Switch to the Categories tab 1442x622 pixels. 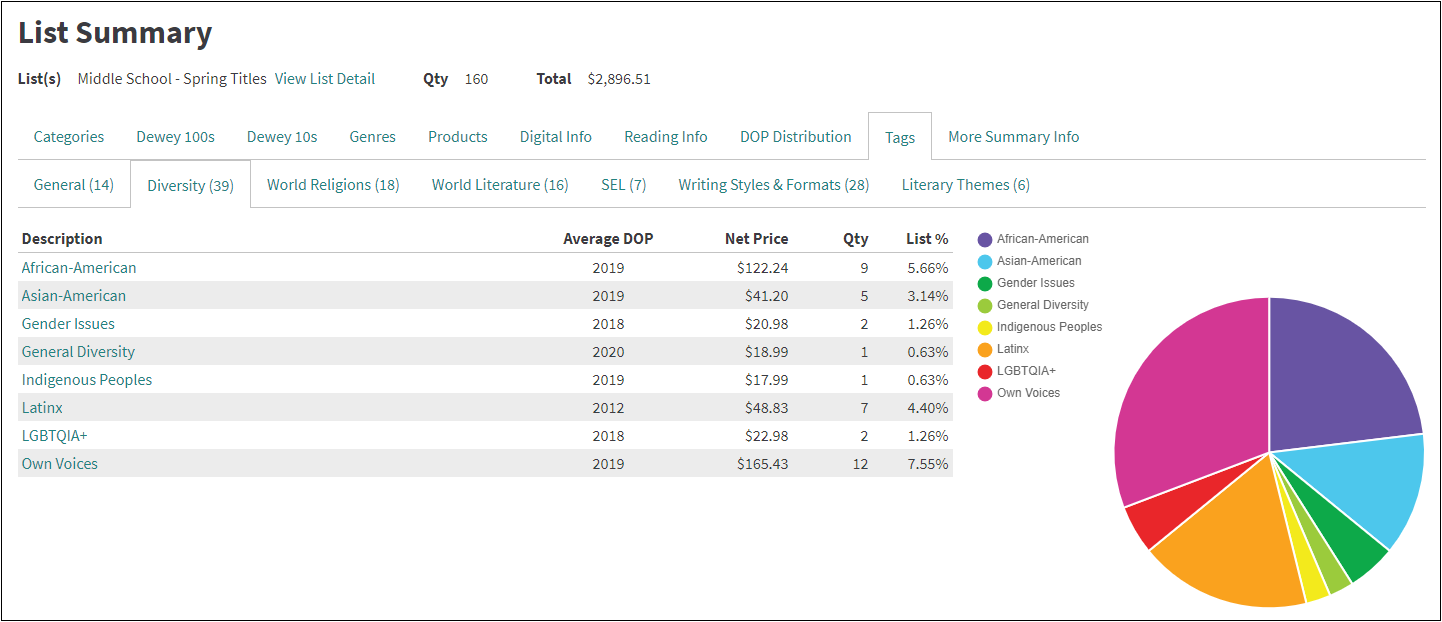(69, 137)
